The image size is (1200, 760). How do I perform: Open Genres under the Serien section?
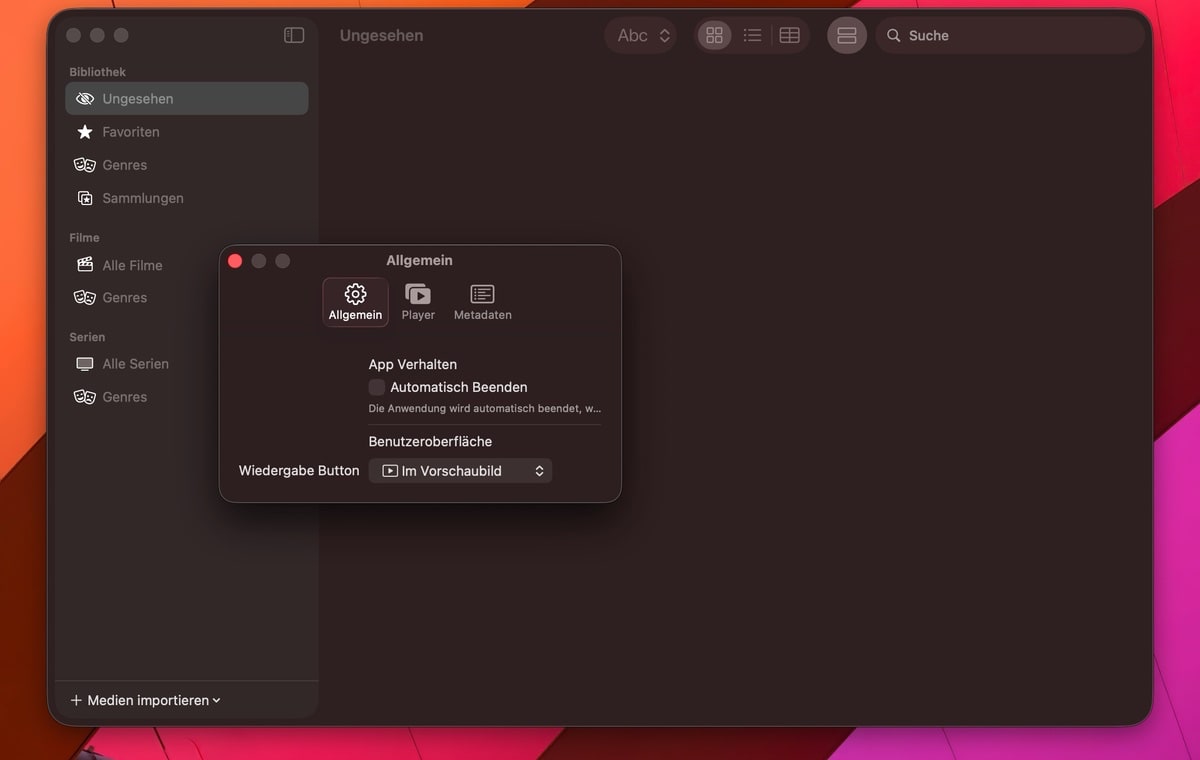click(x=124, y=397)
